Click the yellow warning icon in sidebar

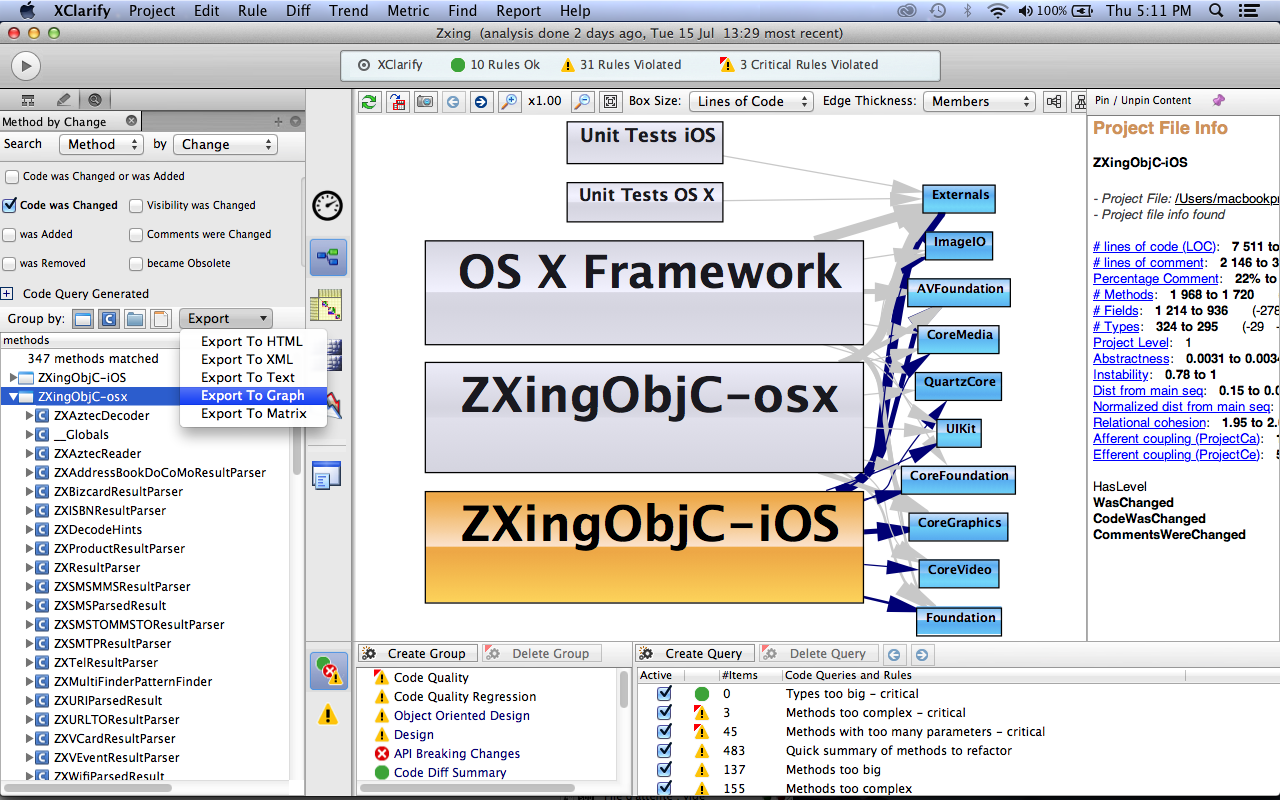[328, 715]
